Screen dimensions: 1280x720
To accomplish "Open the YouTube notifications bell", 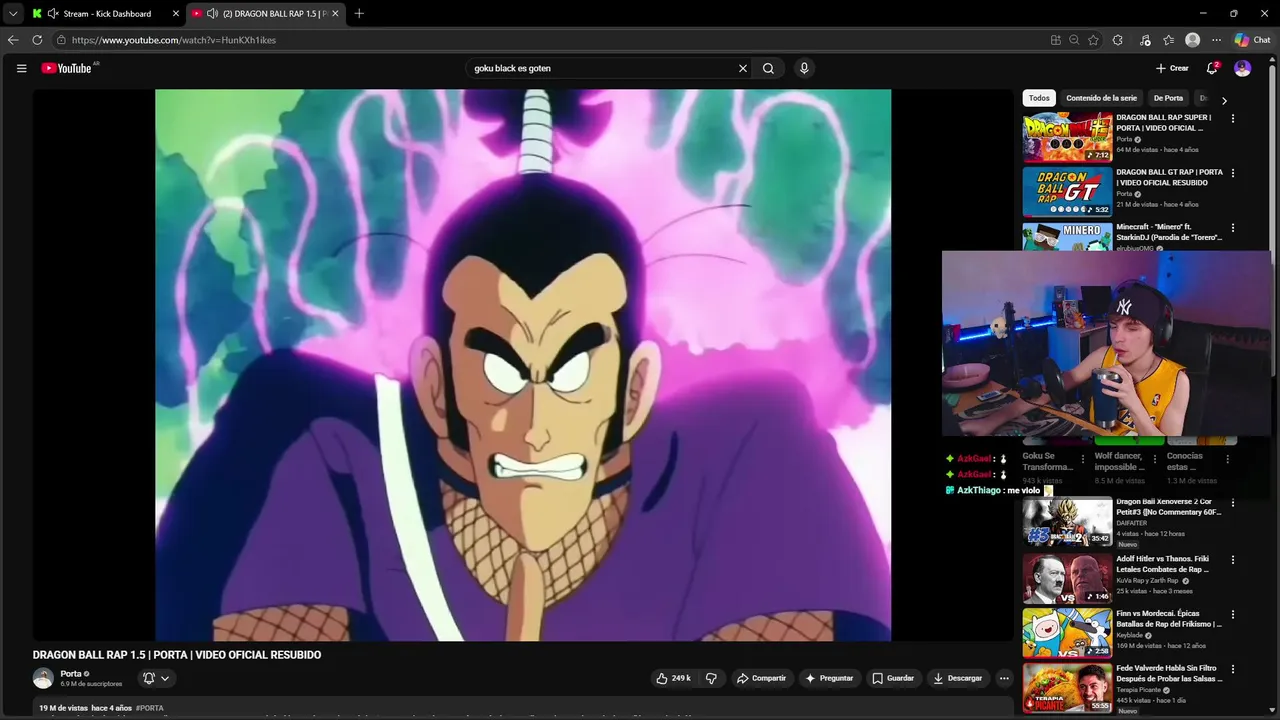I will coord(1212,68).
